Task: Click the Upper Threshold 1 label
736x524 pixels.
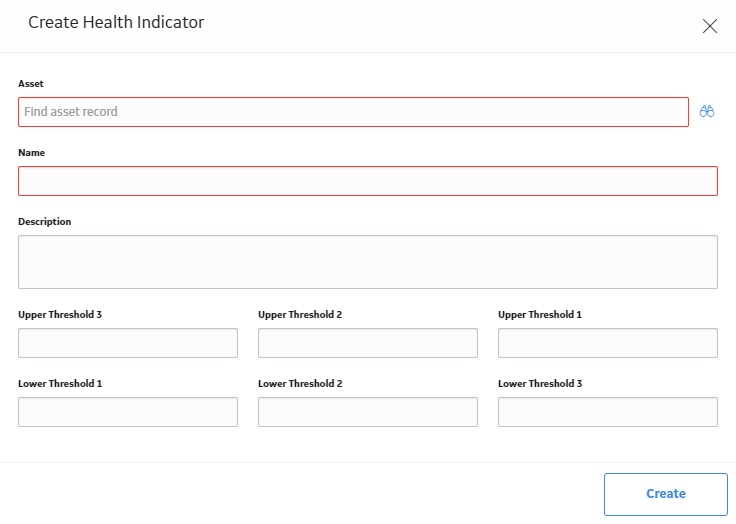Action: tap(540, 315)
